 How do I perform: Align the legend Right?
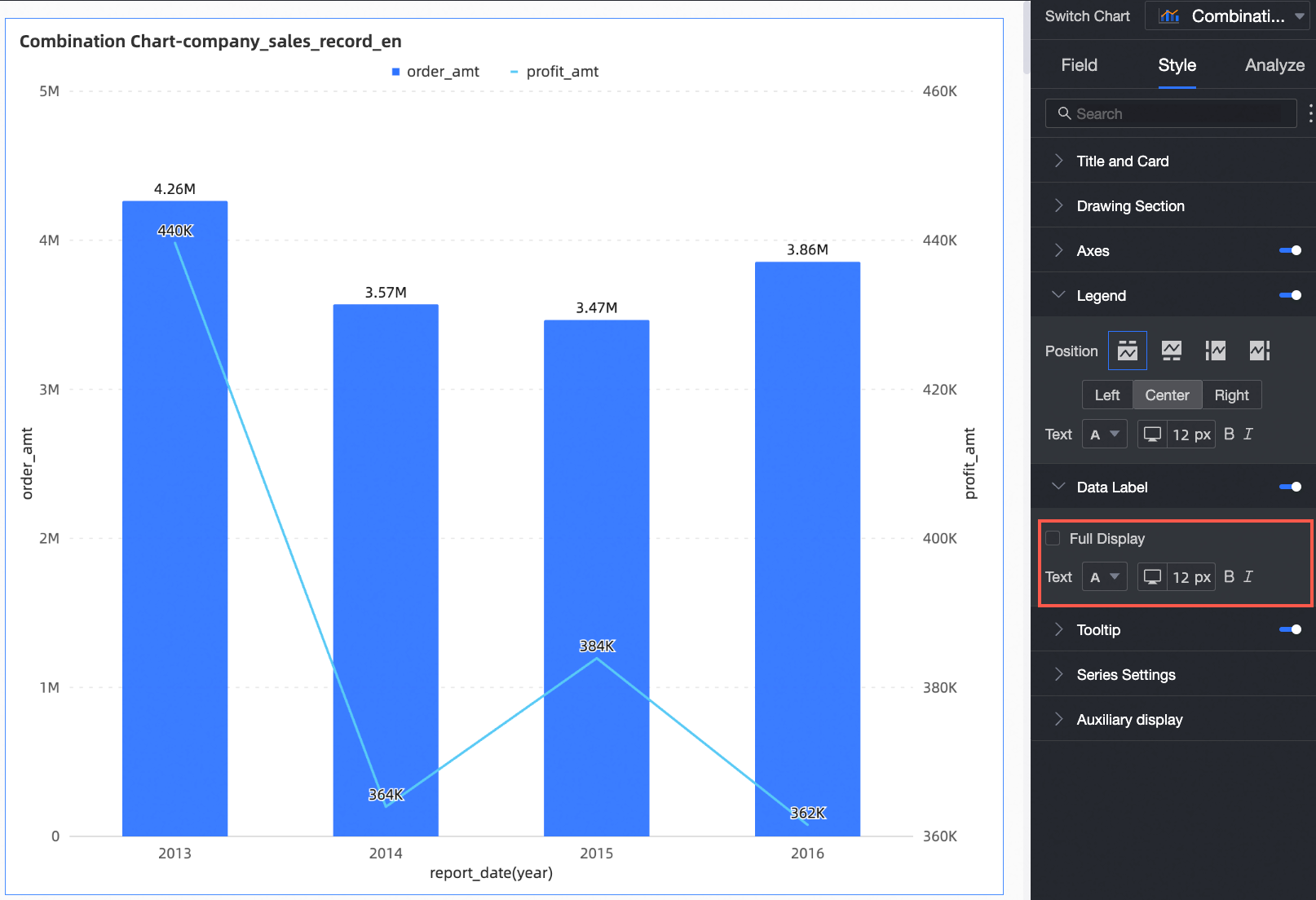[x=1231, y=395]
